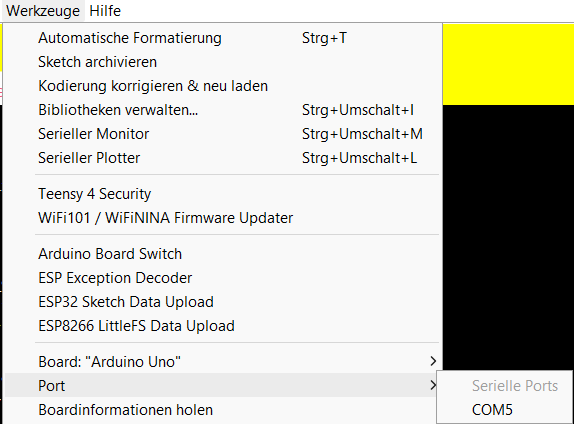Launch Serieller Monitor
574x424 pixels.
(x=223, y=134)
